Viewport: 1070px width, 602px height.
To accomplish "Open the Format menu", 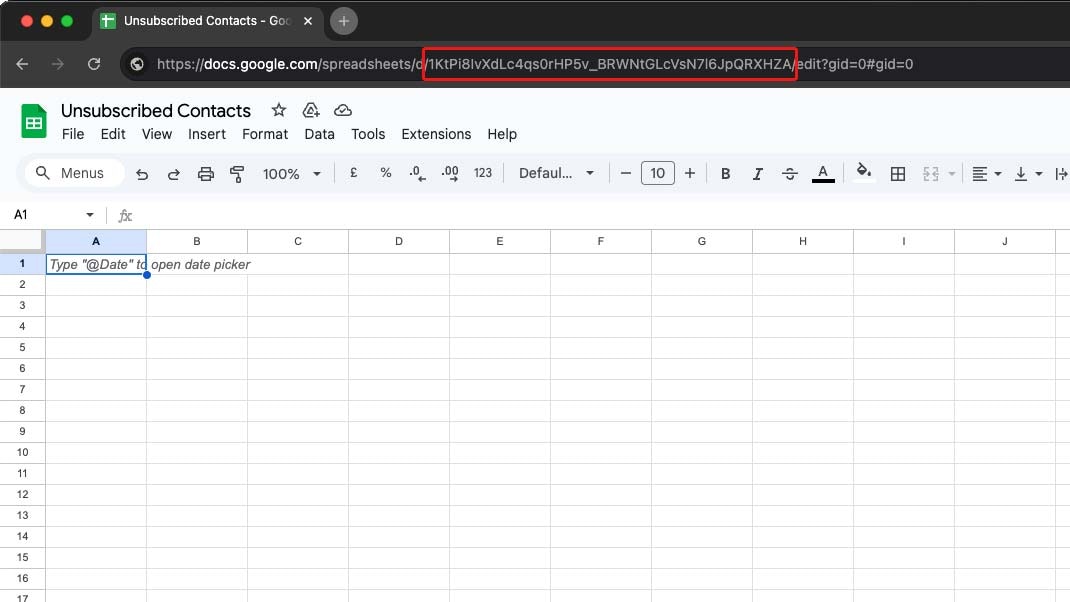I will click(265, 134).
